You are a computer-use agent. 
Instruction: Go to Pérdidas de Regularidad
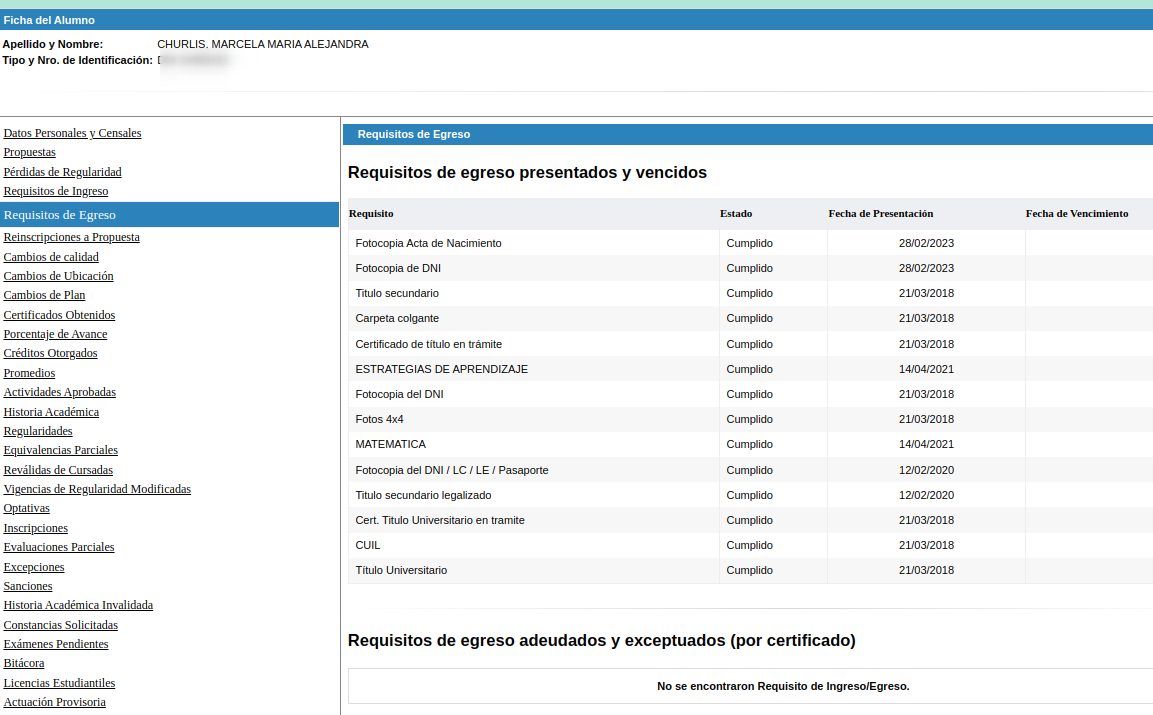63,172
